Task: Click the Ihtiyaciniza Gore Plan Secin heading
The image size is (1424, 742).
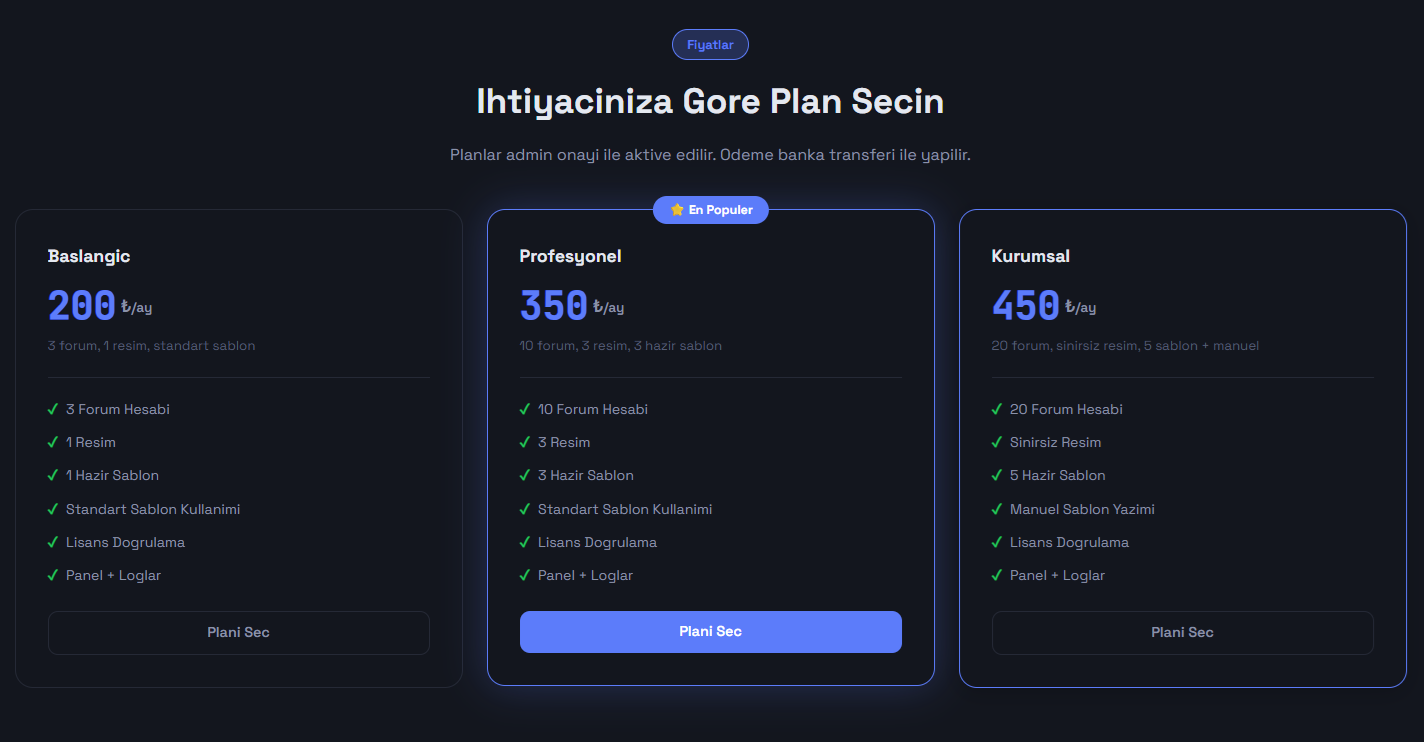Action: pyautogui.click(x=711, y=102)
